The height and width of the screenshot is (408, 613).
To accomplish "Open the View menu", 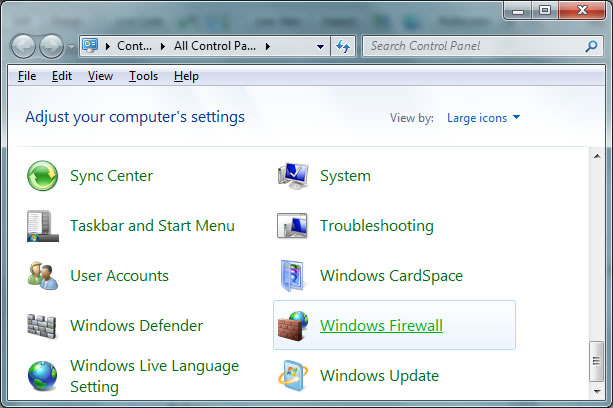I will tap(100, 76).
